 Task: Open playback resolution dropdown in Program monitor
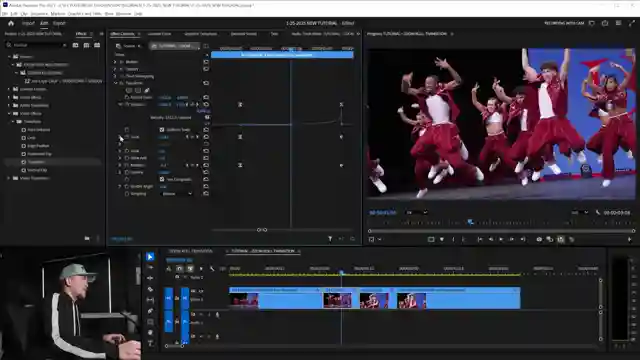tap(580, 212)
